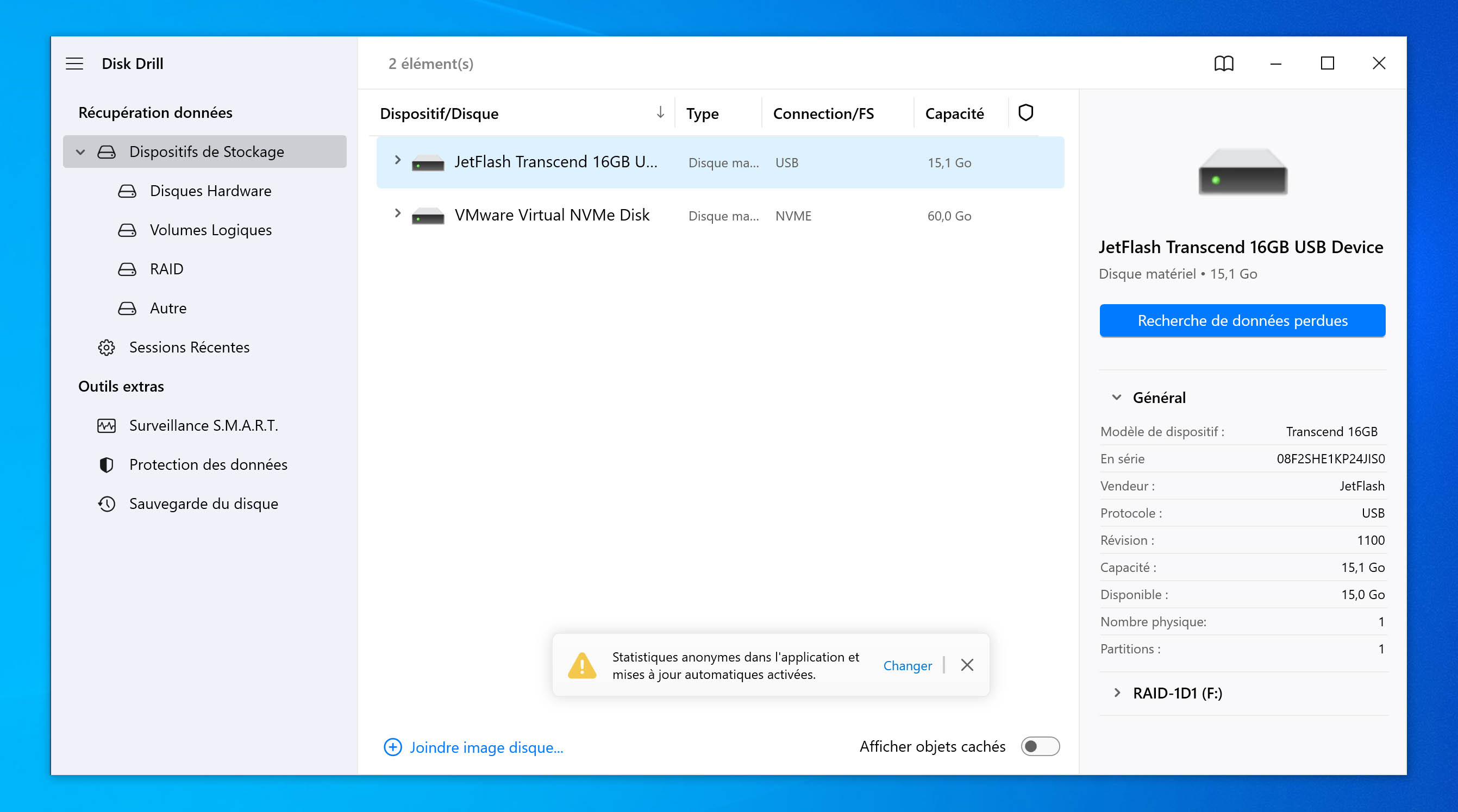Click the Surveillance S.M.A.R.T. monitor icon
The image size is (1458, 812).
point(107,425)
